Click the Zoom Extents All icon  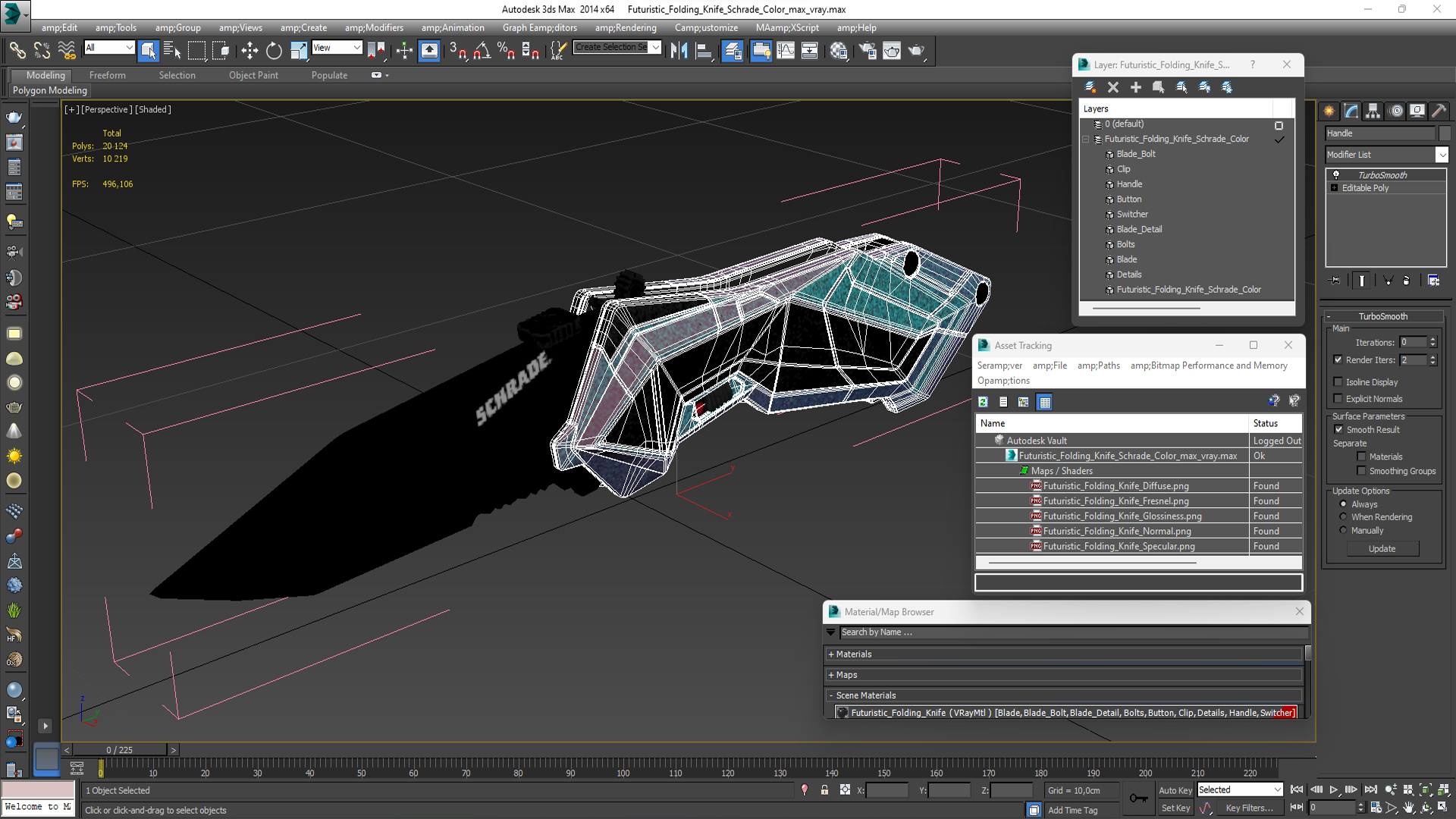tap(1444, 790)
